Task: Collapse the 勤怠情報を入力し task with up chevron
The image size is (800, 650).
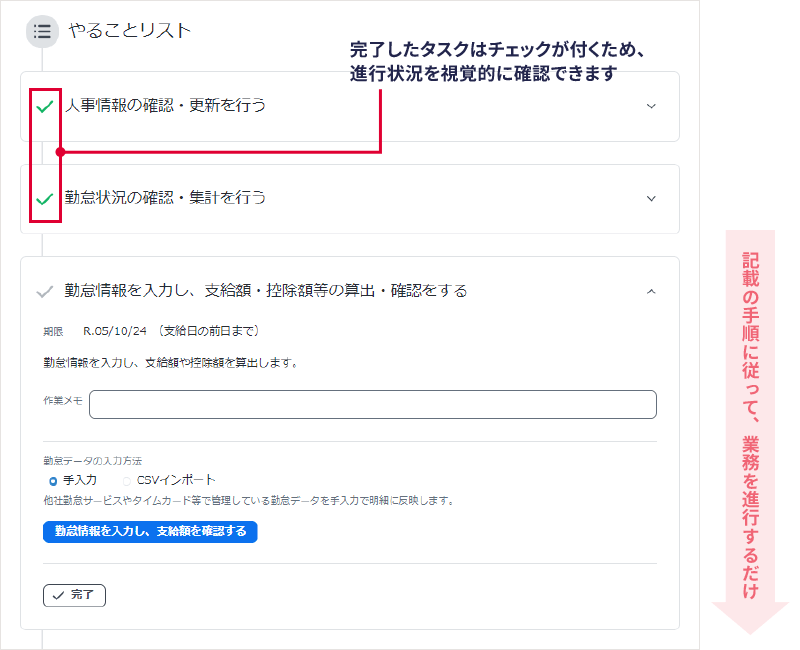Action: pyautogui.click(x=651, y=291)
